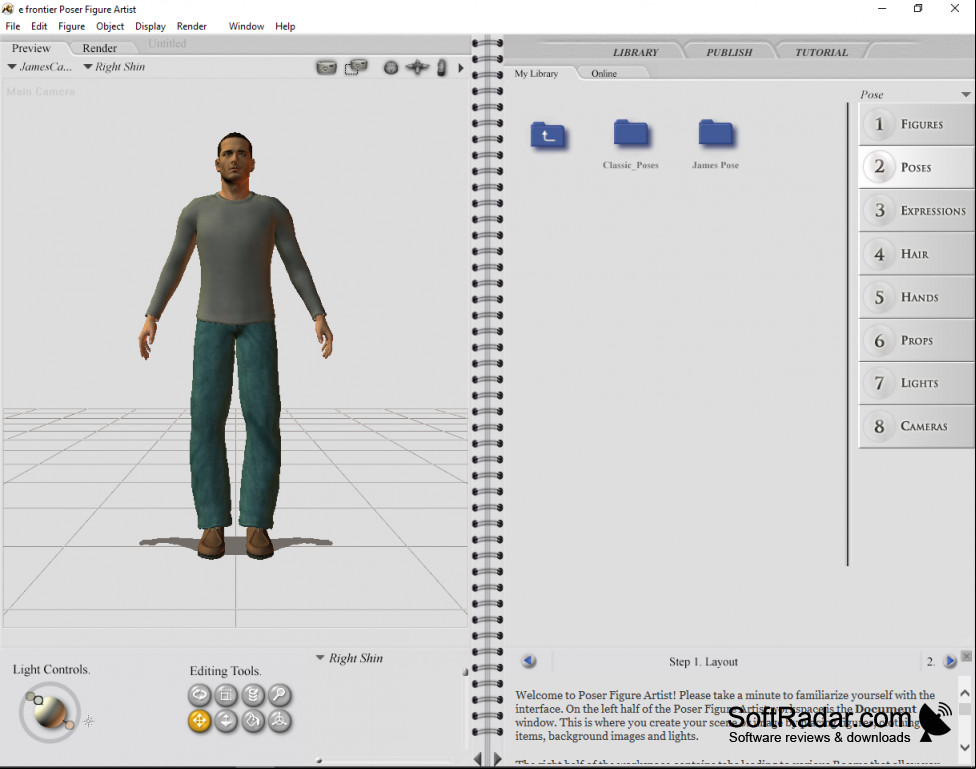Expand the panel with the right triangle arrow
This screenshot has height=769, width=976.
[x=497, y=758]
